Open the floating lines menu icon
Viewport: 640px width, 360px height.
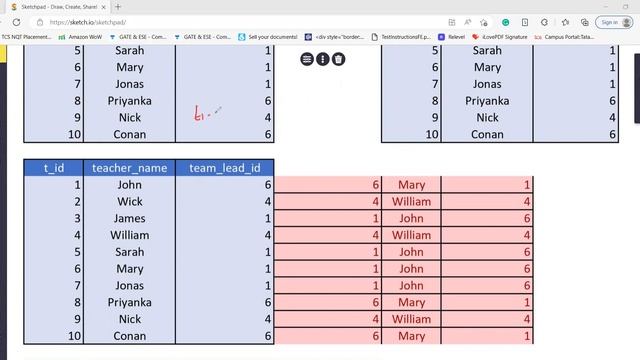(307, 59)
